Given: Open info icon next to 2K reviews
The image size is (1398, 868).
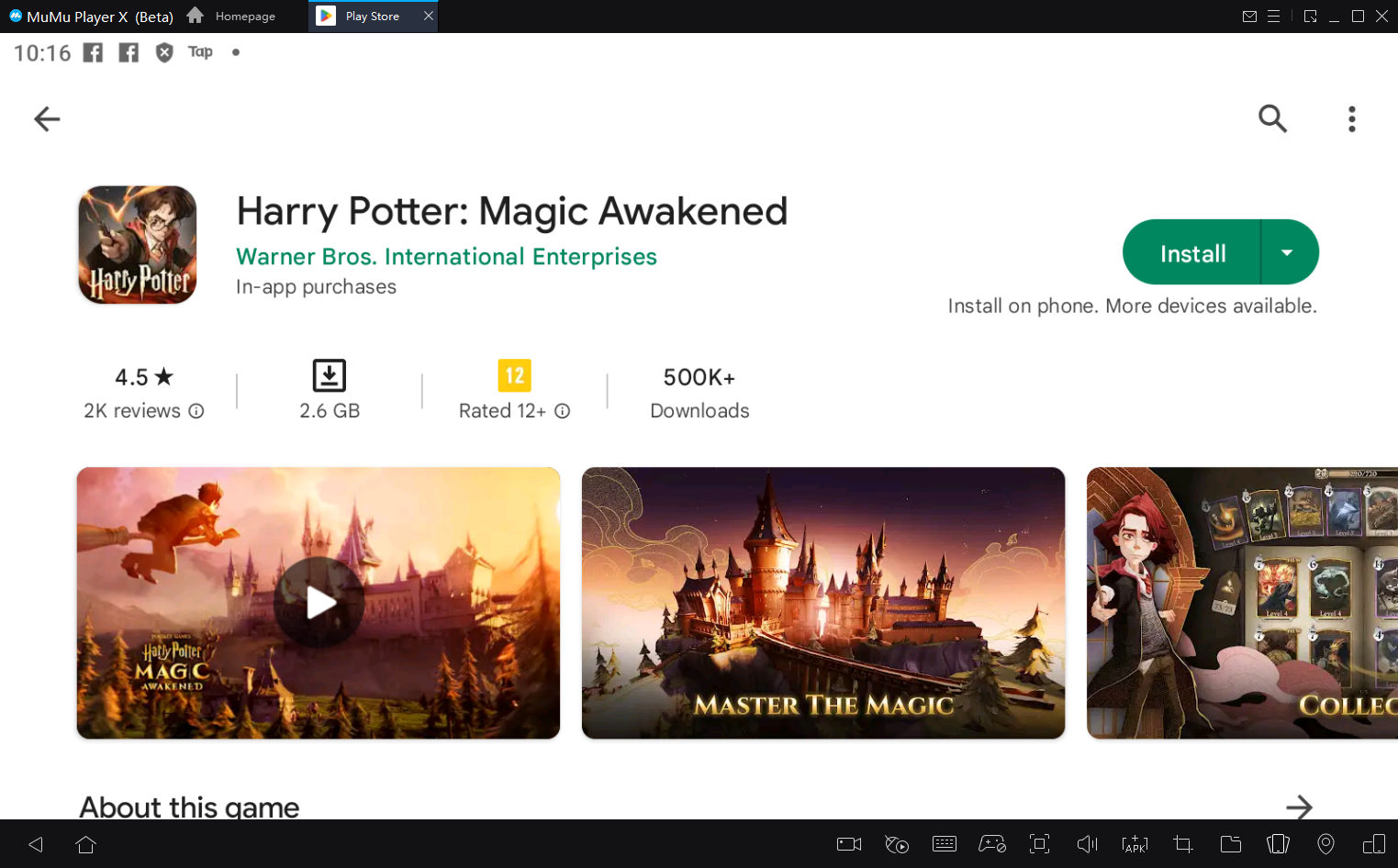Looking at the screenshot, I should [196, 411].
